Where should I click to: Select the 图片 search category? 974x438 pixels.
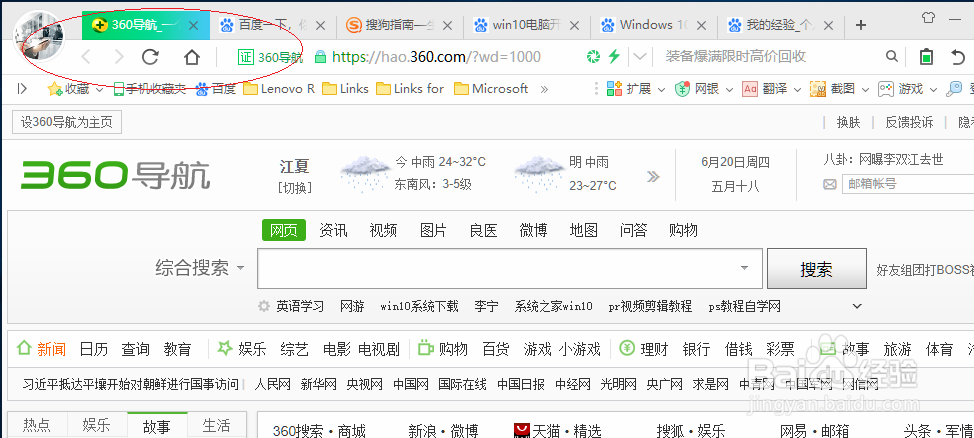pos(433,230)
